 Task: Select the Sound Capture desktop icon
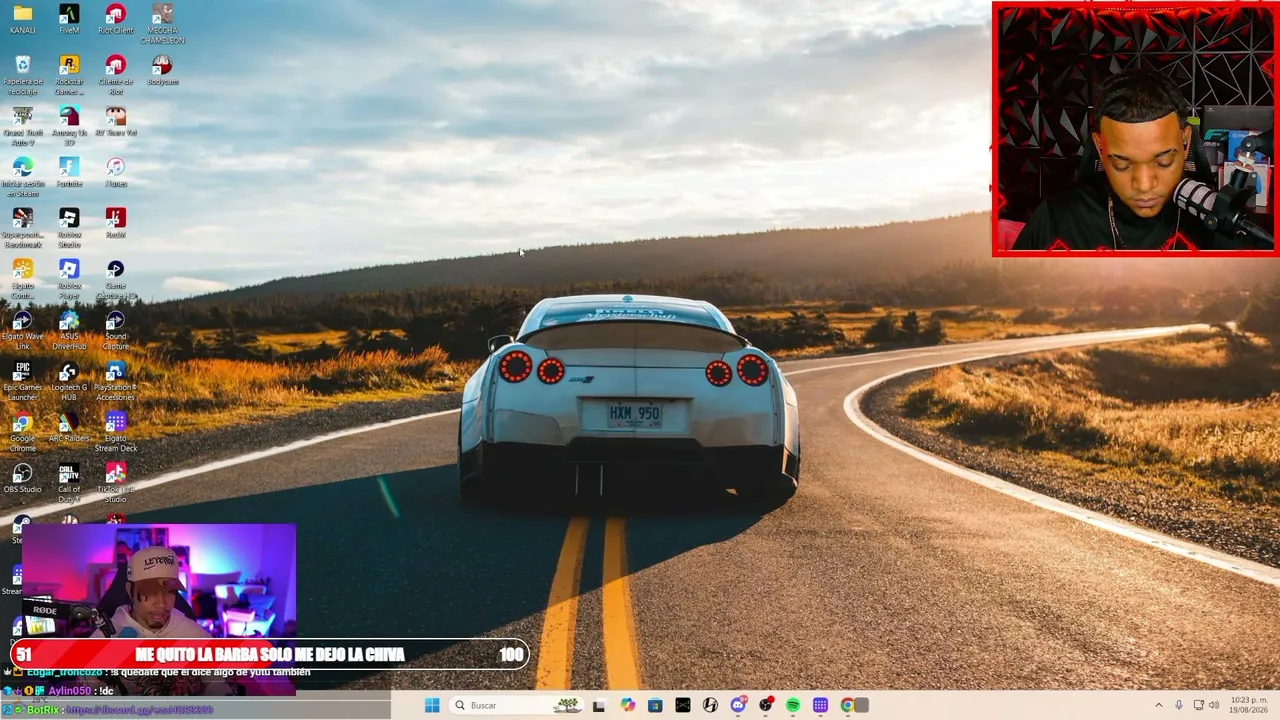pyautogui.click(x=115, y=330)
